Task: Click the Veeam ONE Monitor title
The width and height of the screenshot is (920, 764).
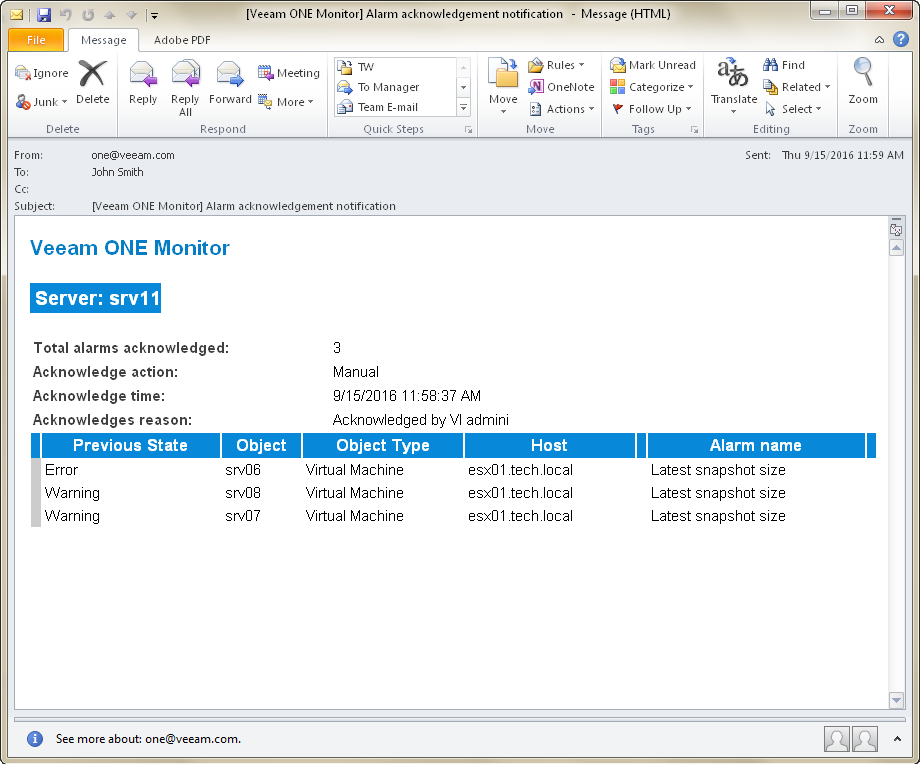Action: [x=130, y=248]
